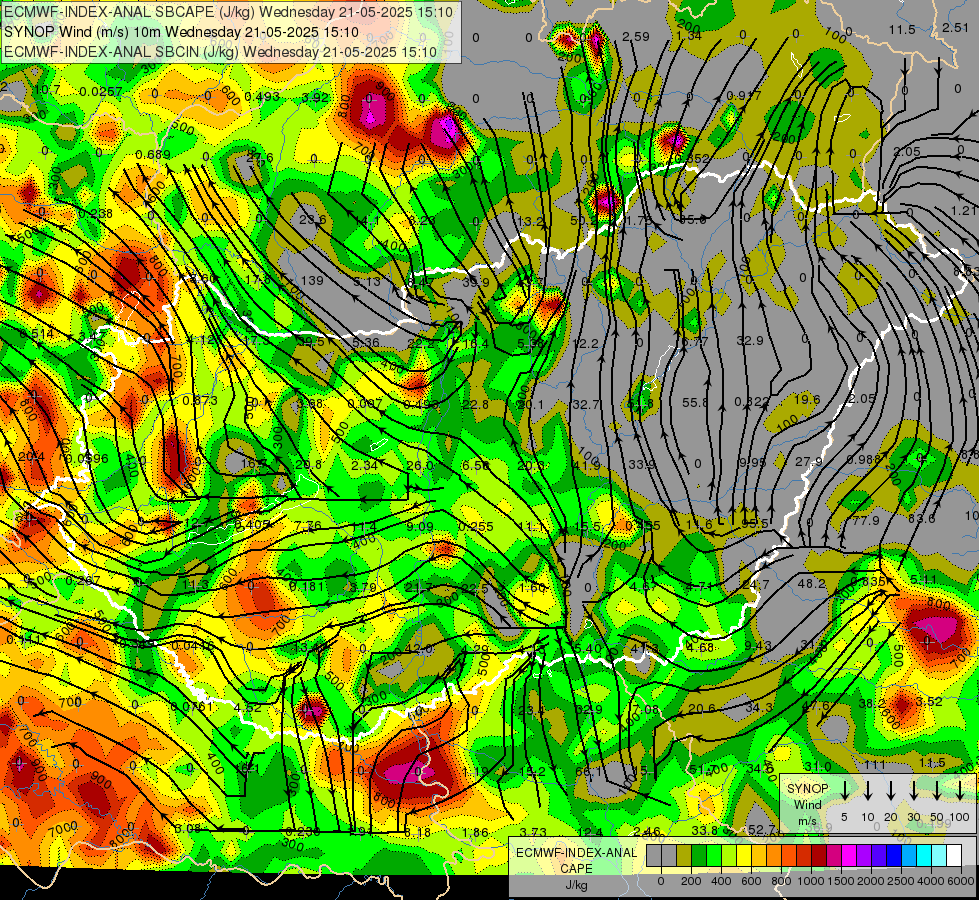
Task: Click the SYNOP wind arrow above 20
Action: point(890,790)
